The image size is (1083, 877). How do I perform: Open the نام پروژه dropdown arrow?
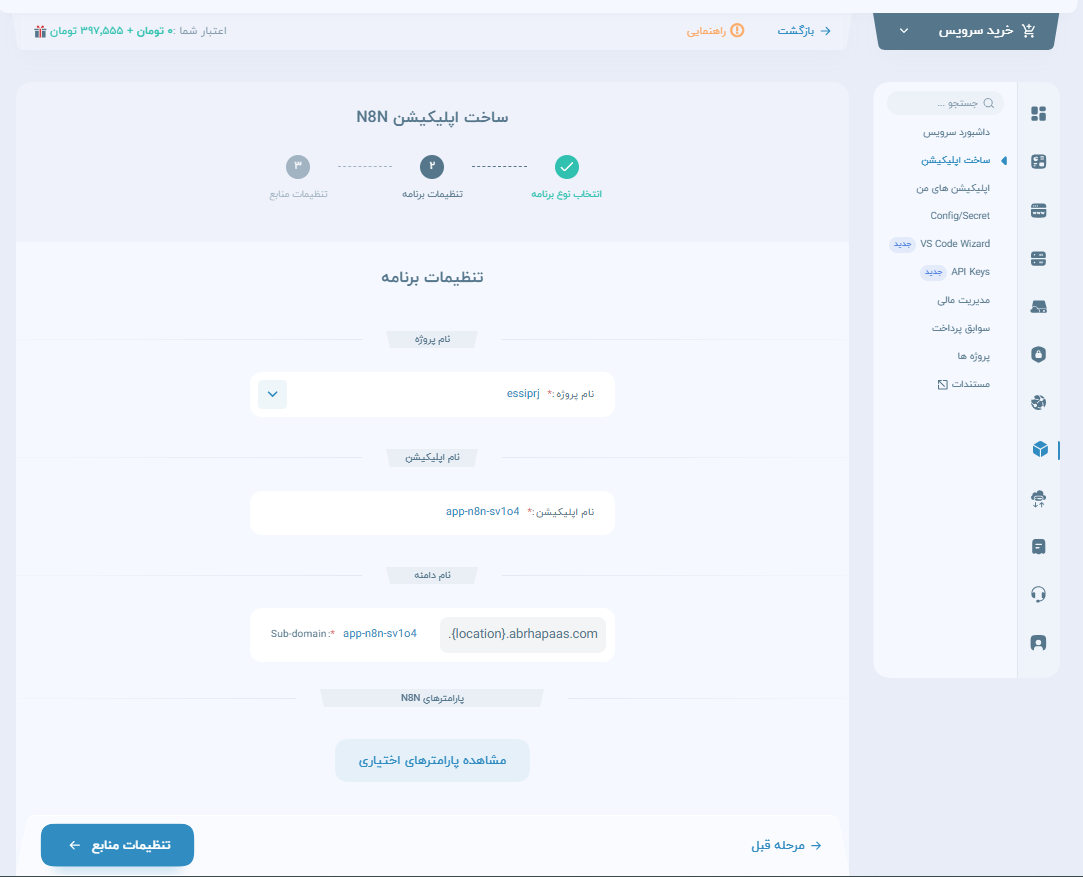[x=272, y=394]
